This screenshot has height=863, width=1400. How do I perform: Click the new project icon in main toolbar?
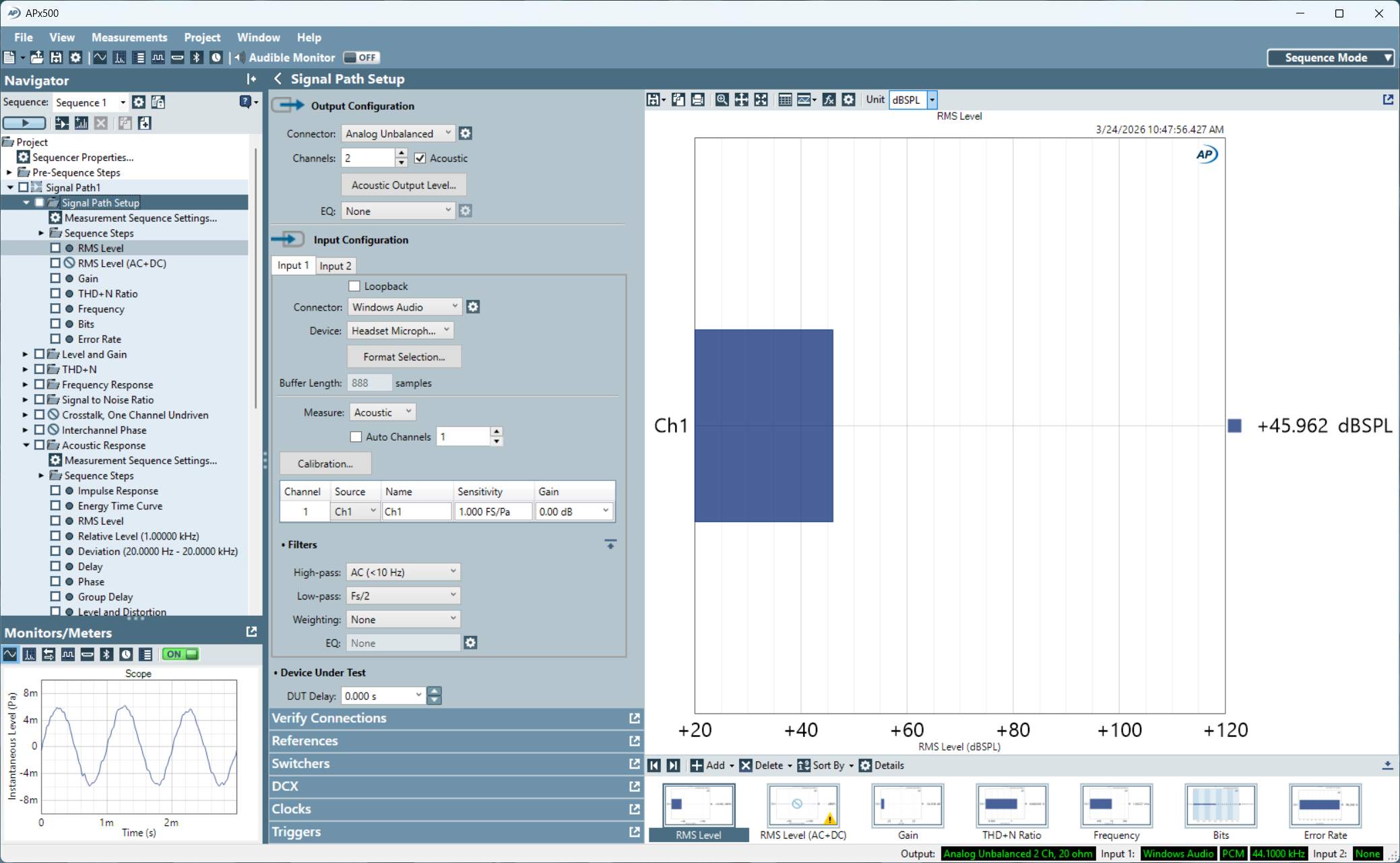[x=10, y=58]
